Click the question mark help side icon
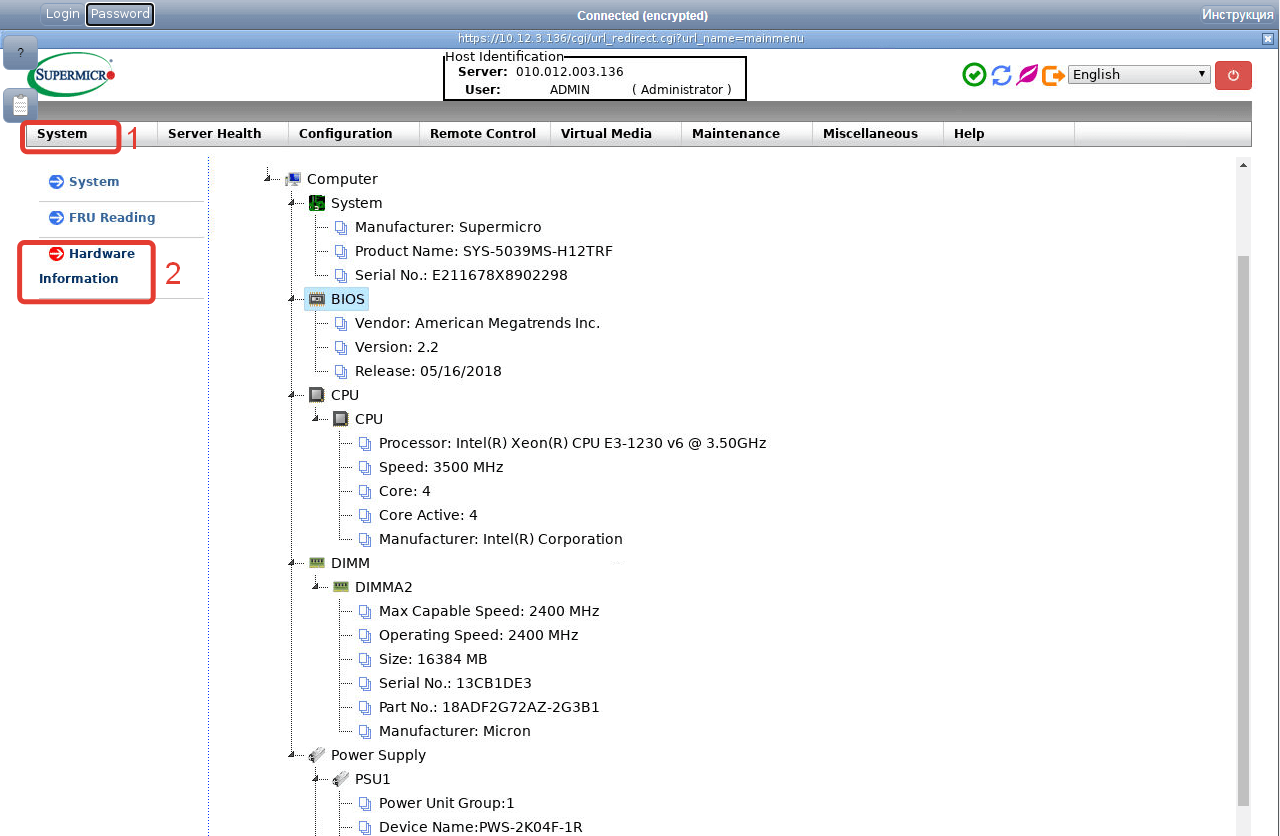Viewport: 1280px width, 836px height. click(x=20, y=53)
